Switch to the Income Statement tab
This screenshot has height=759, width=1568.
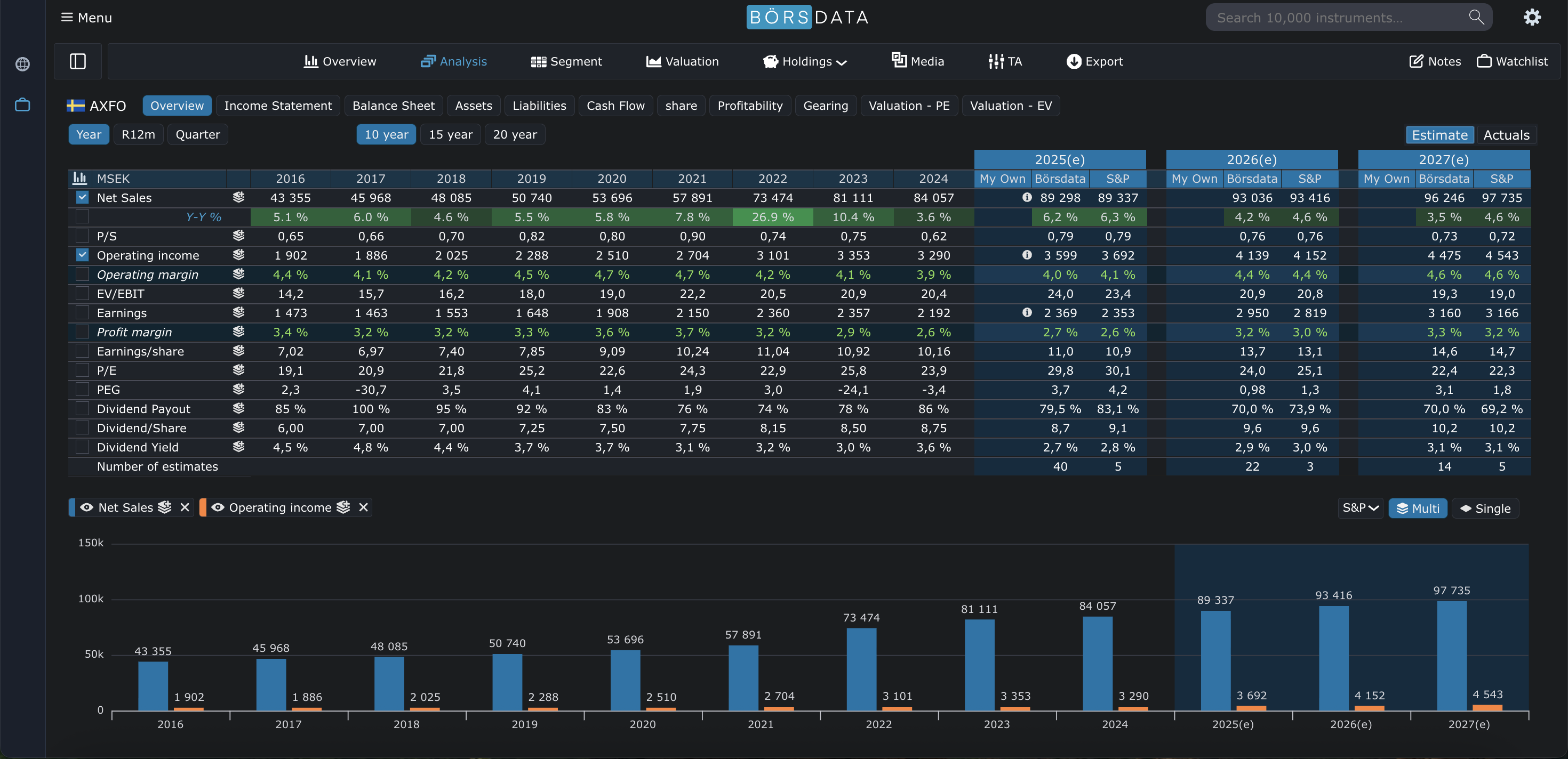coord(277,106)
